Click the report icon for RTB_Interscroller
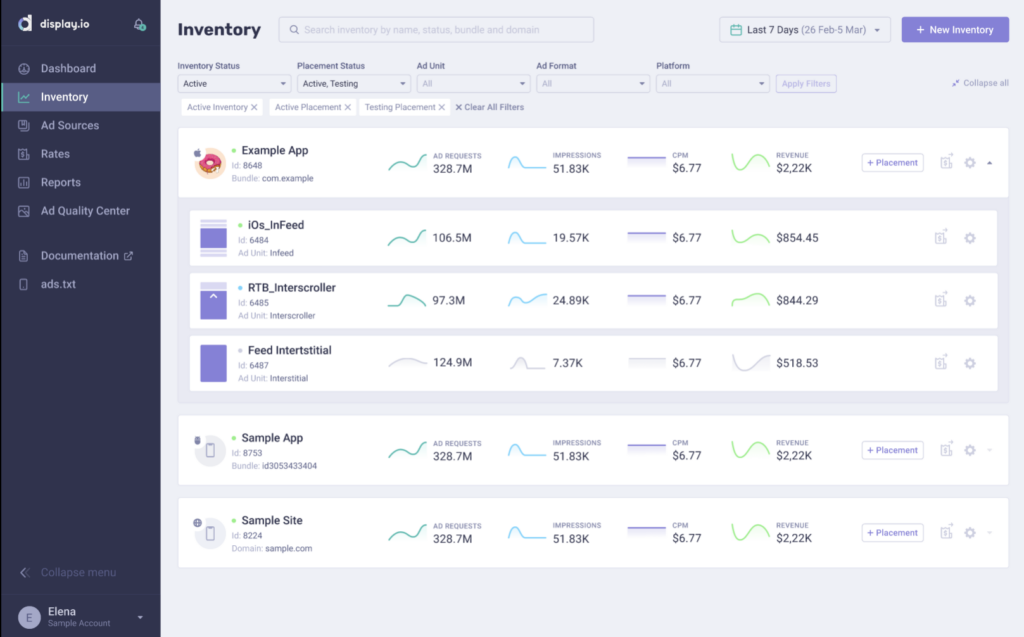1024x637 pixels. 941,300
